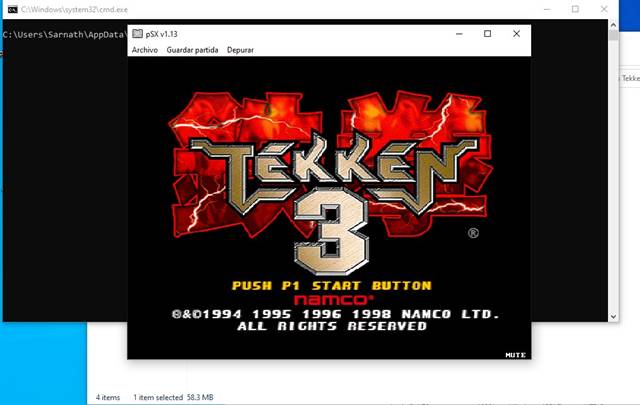
Task: Open the Guardar partida menu
Action: 192,50
